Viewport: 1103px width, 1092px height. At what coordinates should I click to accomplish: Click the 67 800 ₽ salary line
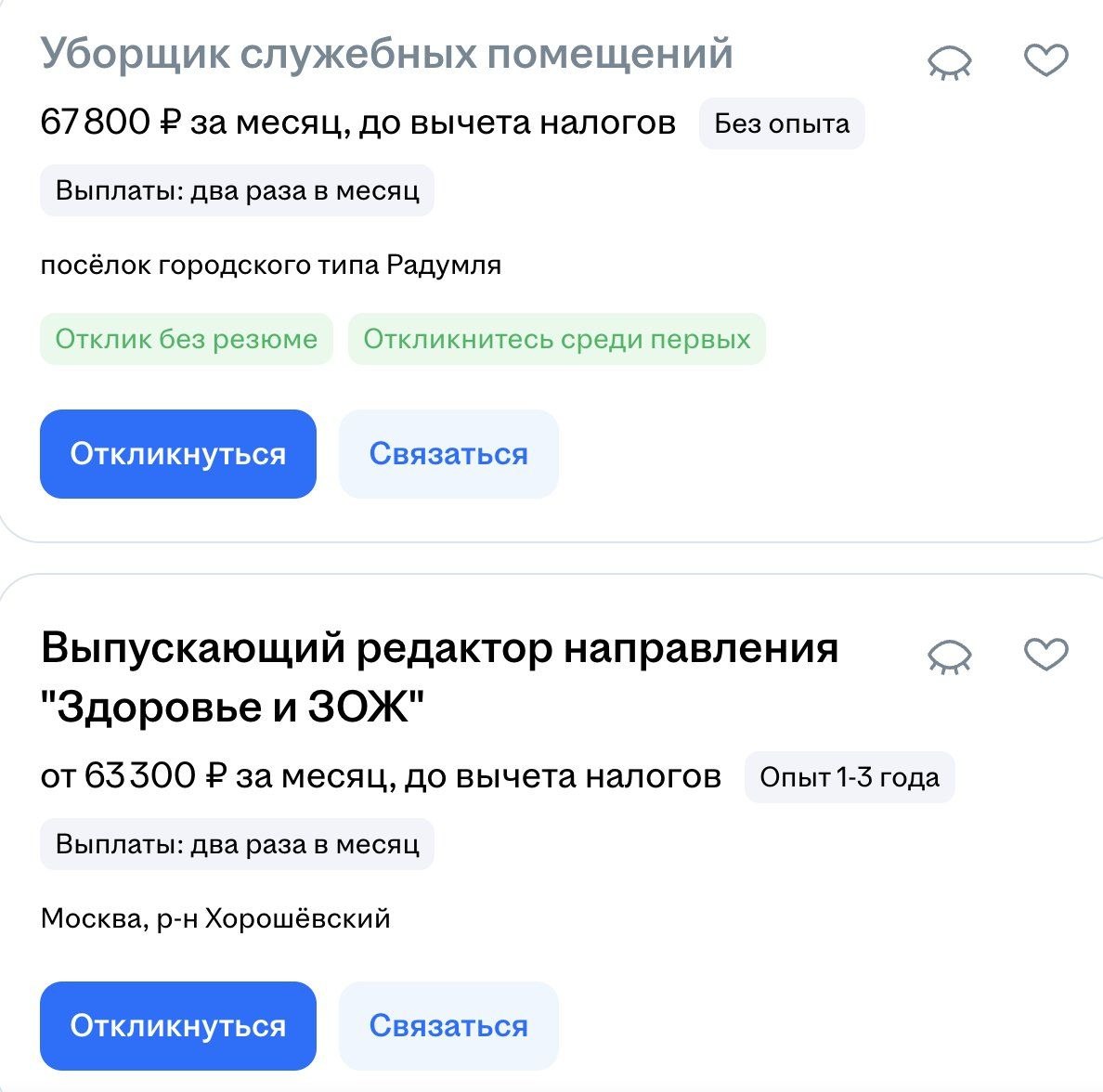pyautogui.click(x=357, y=122)
